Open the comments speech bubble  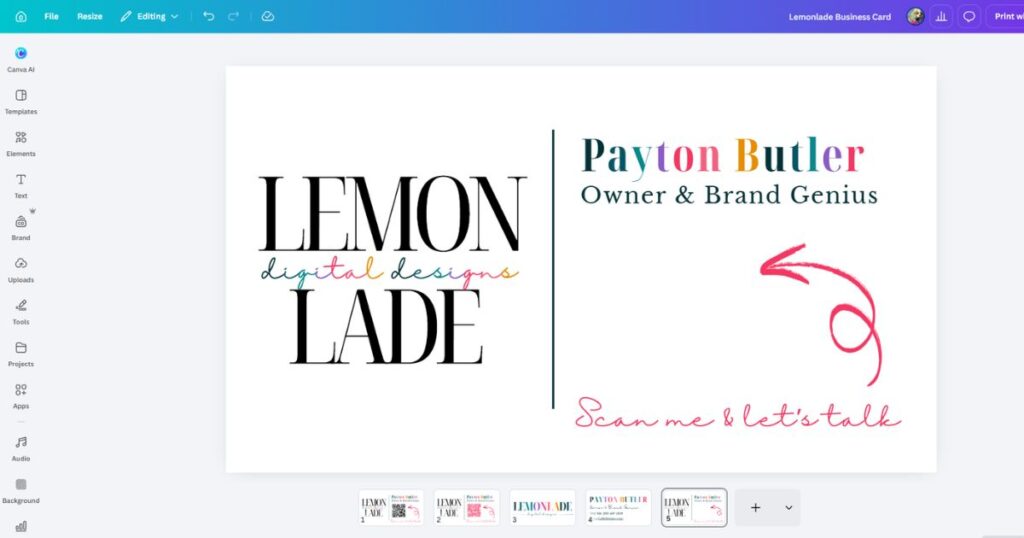969,16
